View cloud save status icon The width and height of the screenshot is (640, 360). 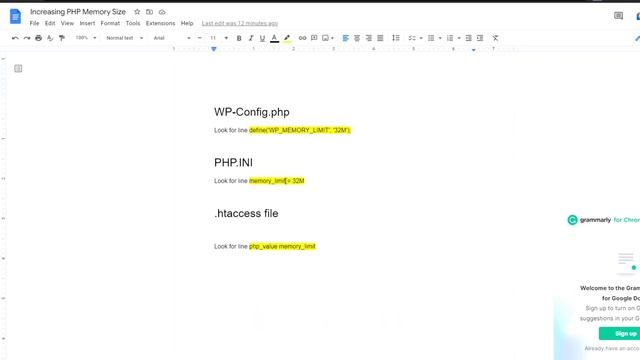[x=162, y=12]
